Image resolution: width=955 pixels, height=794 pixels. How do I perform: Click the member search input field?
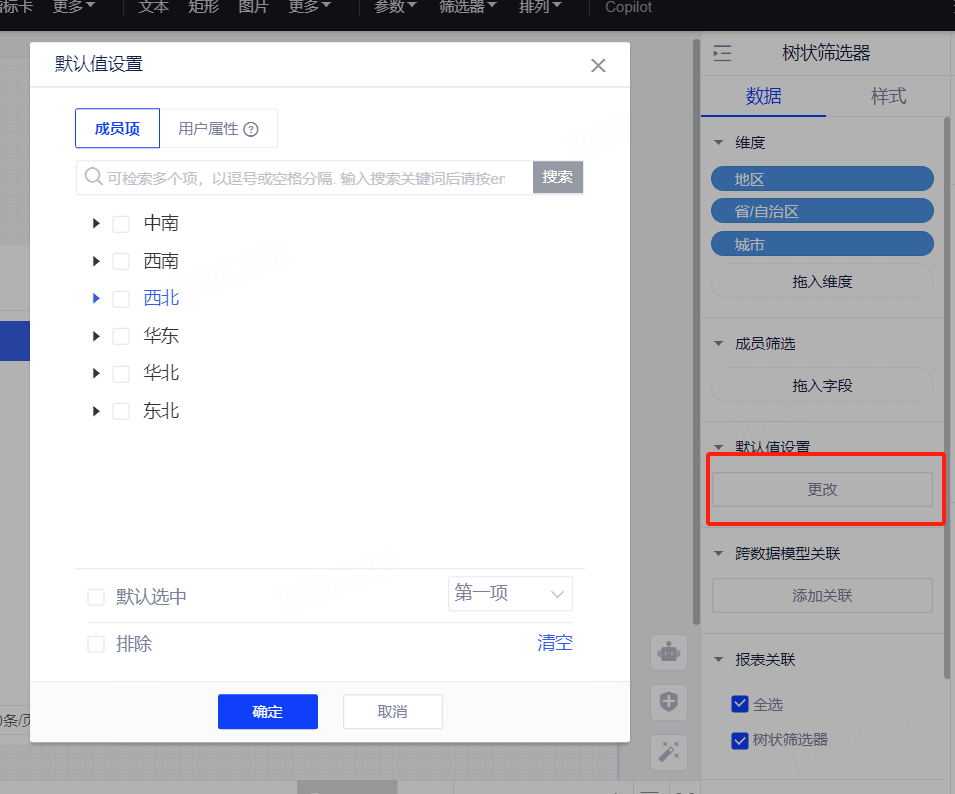pyautogui.click(x=310, y=178)
